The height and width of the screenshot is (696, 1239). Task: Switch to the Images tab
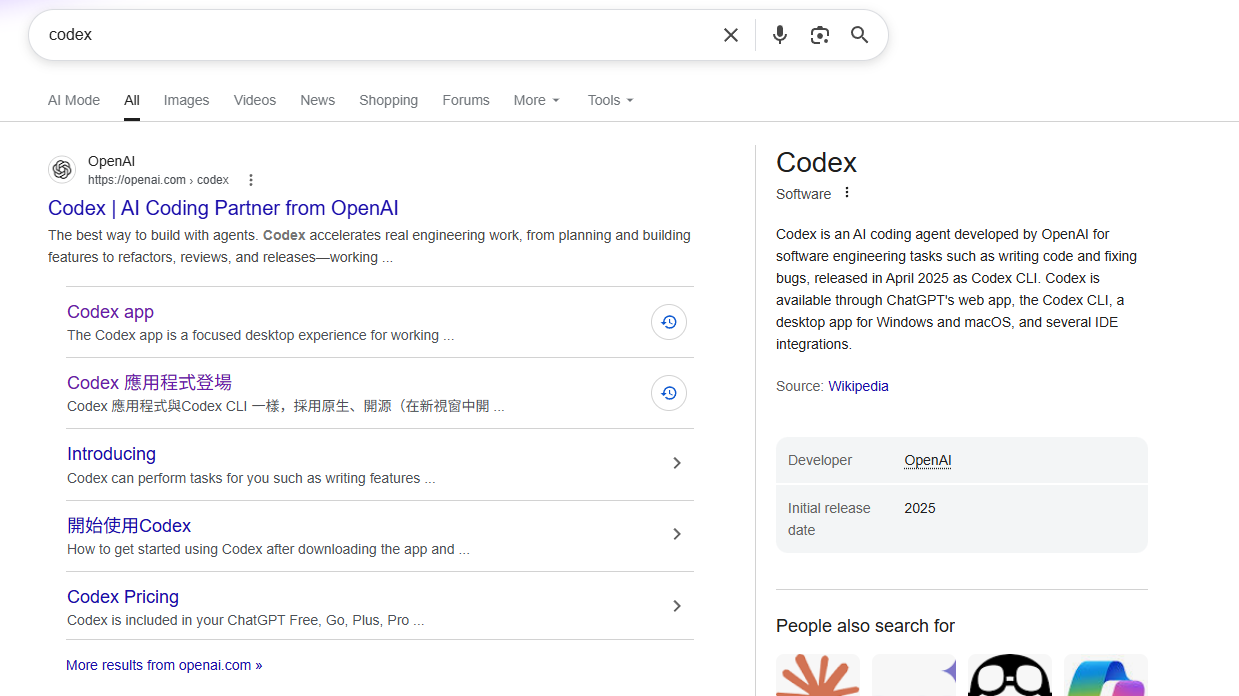pyautogui.click(x=187, y=100)
